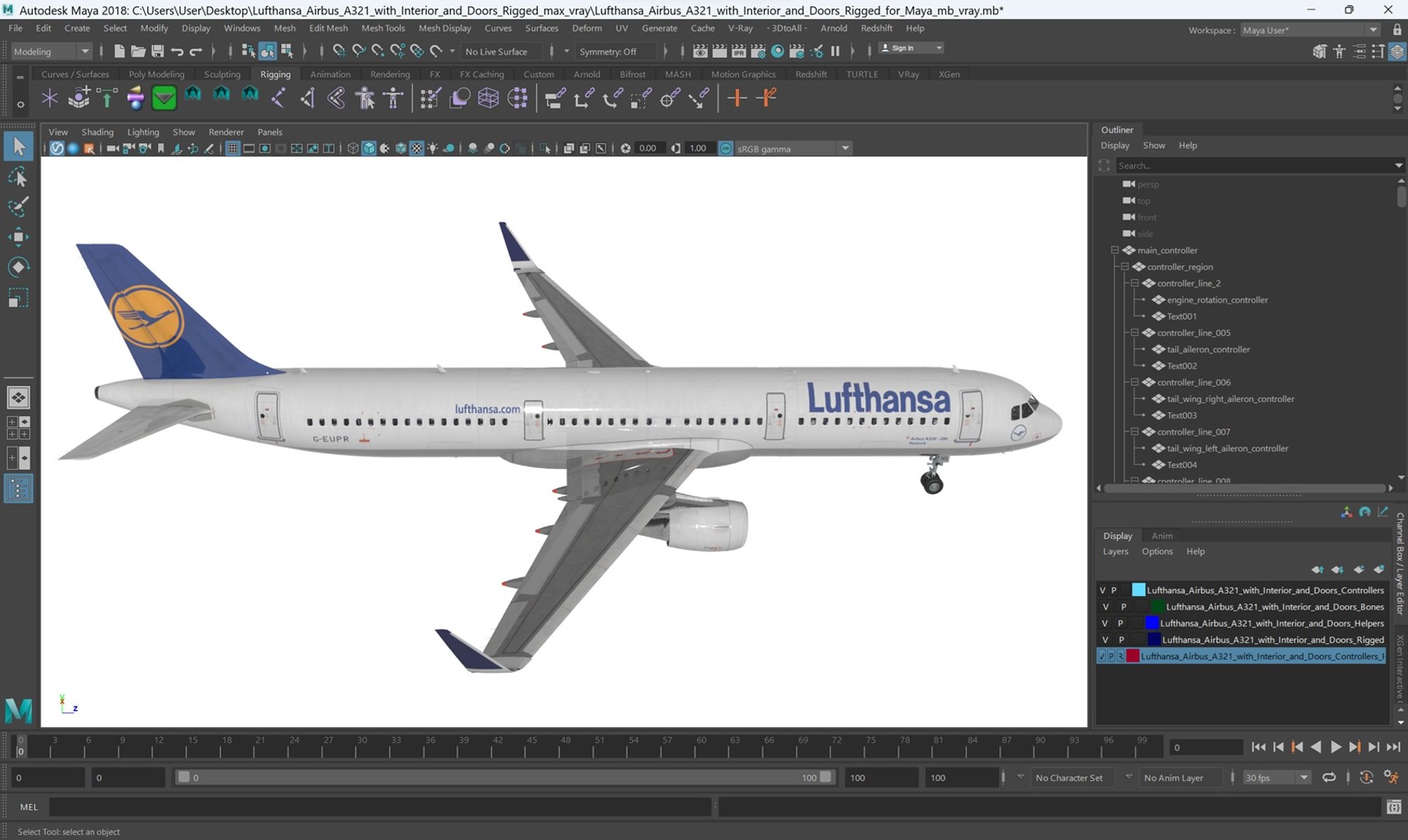
Task: Switch to the Anim layer tab
Action: click(1161, 536)
